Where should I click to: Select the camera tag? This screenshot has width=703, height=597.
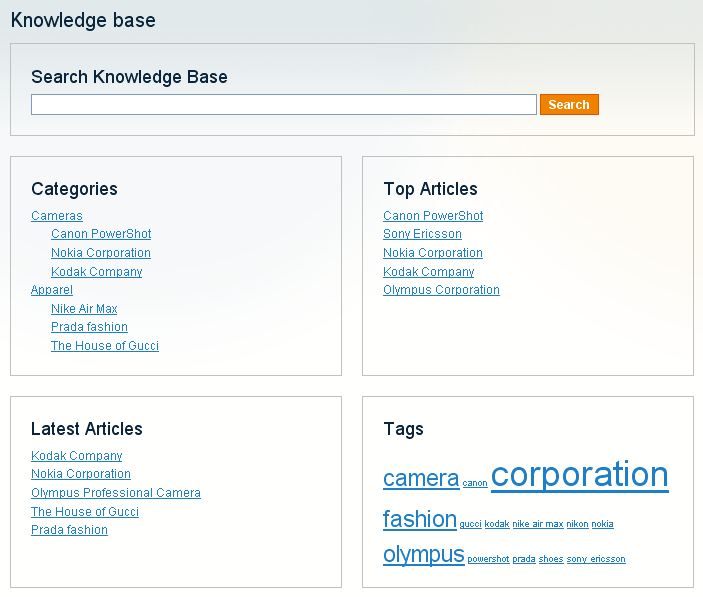[421, 479]
